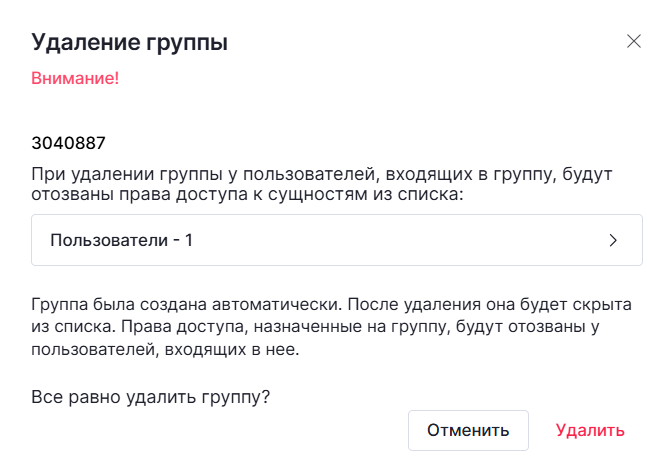Click the words отозваны права доступа
The image size is (670, 475).
click(123, 194)
